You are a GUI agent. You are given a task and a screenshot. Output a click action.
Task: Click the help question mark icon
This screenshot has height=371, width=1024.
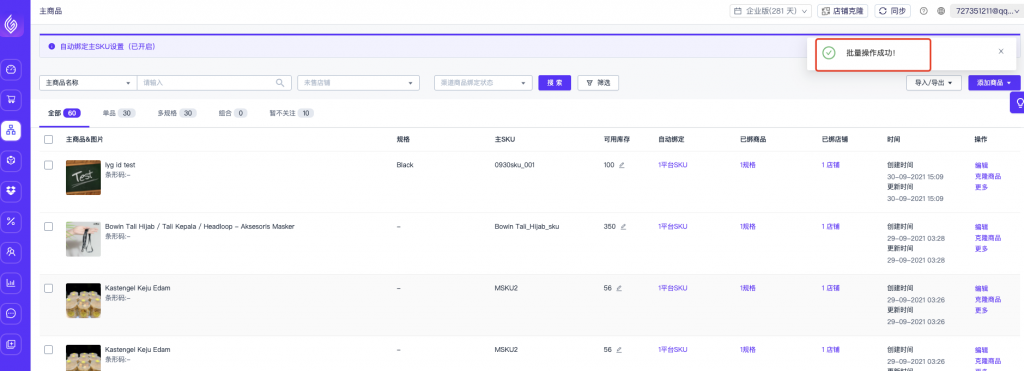(x=923, y=11)
